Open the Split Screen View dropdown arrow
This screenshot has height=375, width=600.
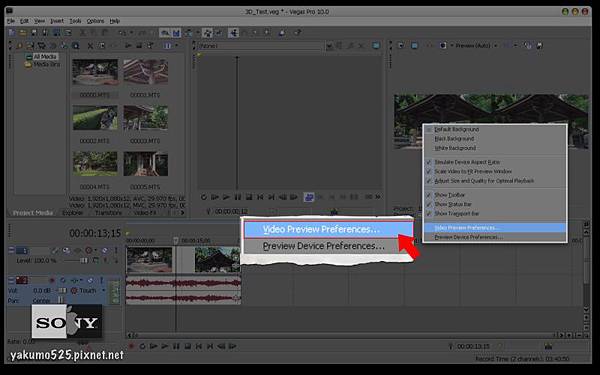click(x=451, y=46)
